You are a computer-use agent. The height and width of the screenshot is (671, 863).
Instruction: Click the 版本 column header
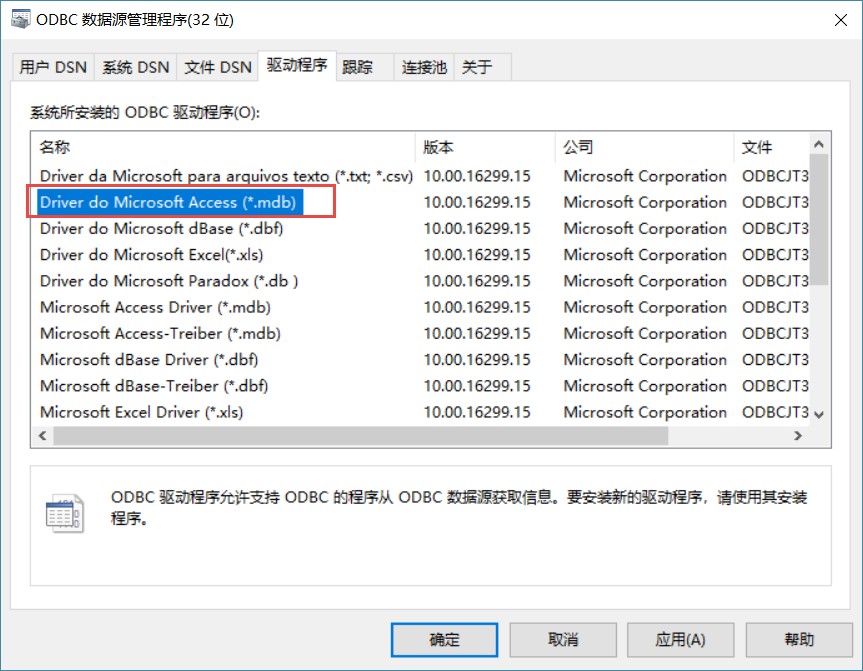coord(485,147)
